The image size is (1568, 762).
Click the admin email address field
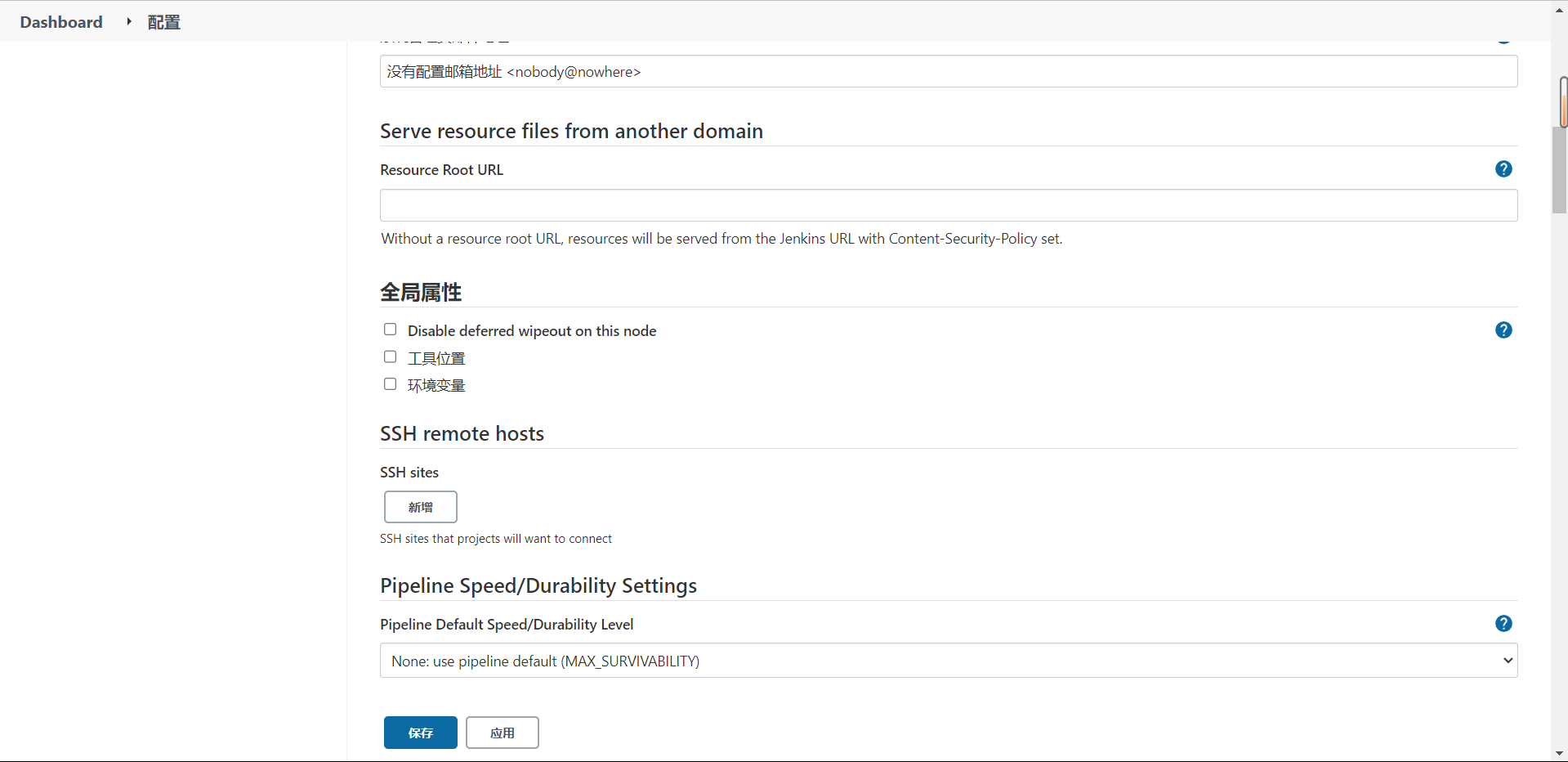tap(948, 72)
